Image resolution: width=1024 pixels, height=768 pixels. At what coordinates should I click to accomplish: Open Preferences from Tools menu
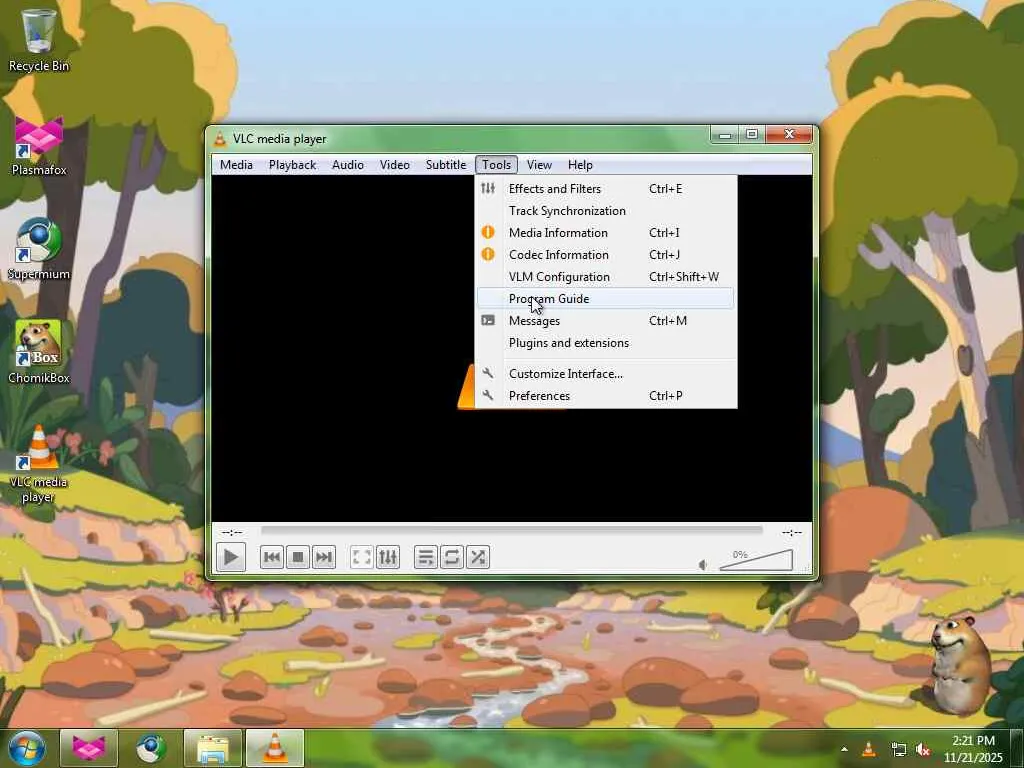[606, 396]
